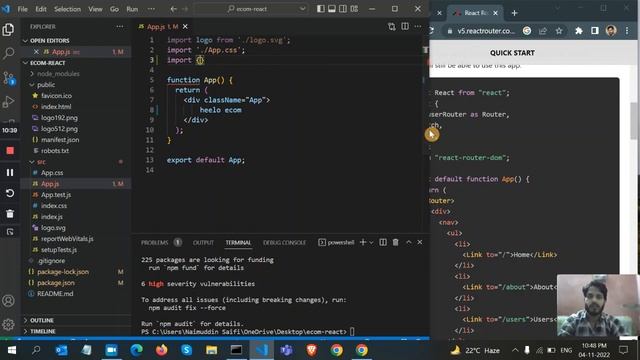The height and width of the screenshot is (360, 640).
Task: Split the editor to the right
Action: coord(405,27)
